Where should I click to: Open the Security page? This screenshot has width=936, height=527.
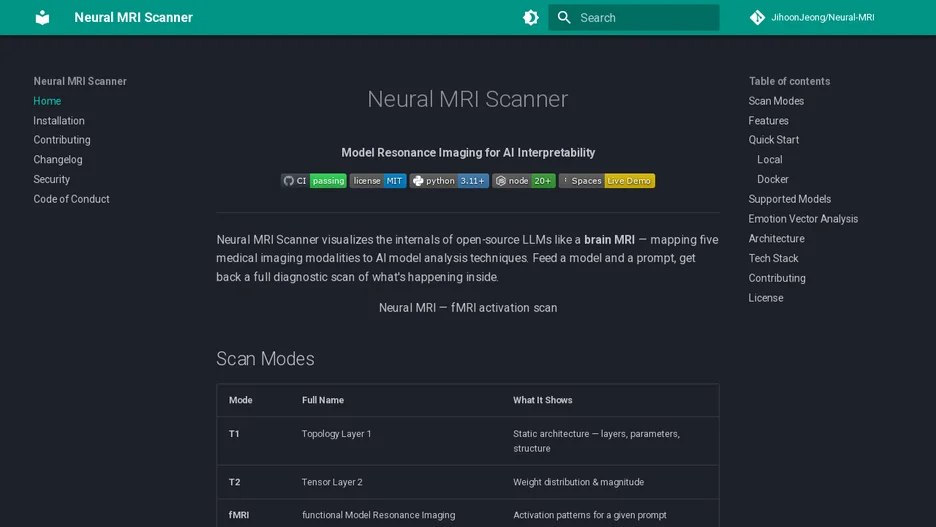pos(51,179)
